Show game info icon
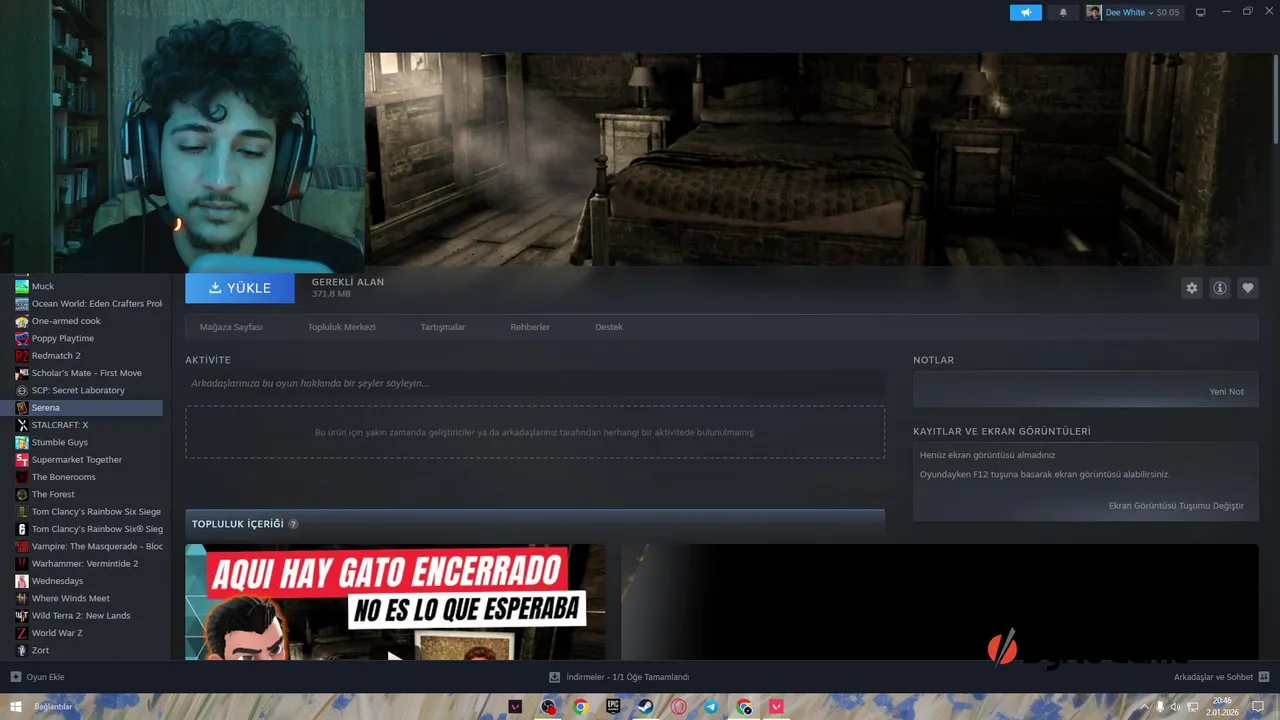The width and height of the screenshot is (1280, 720). click(x=1220, y=288)
